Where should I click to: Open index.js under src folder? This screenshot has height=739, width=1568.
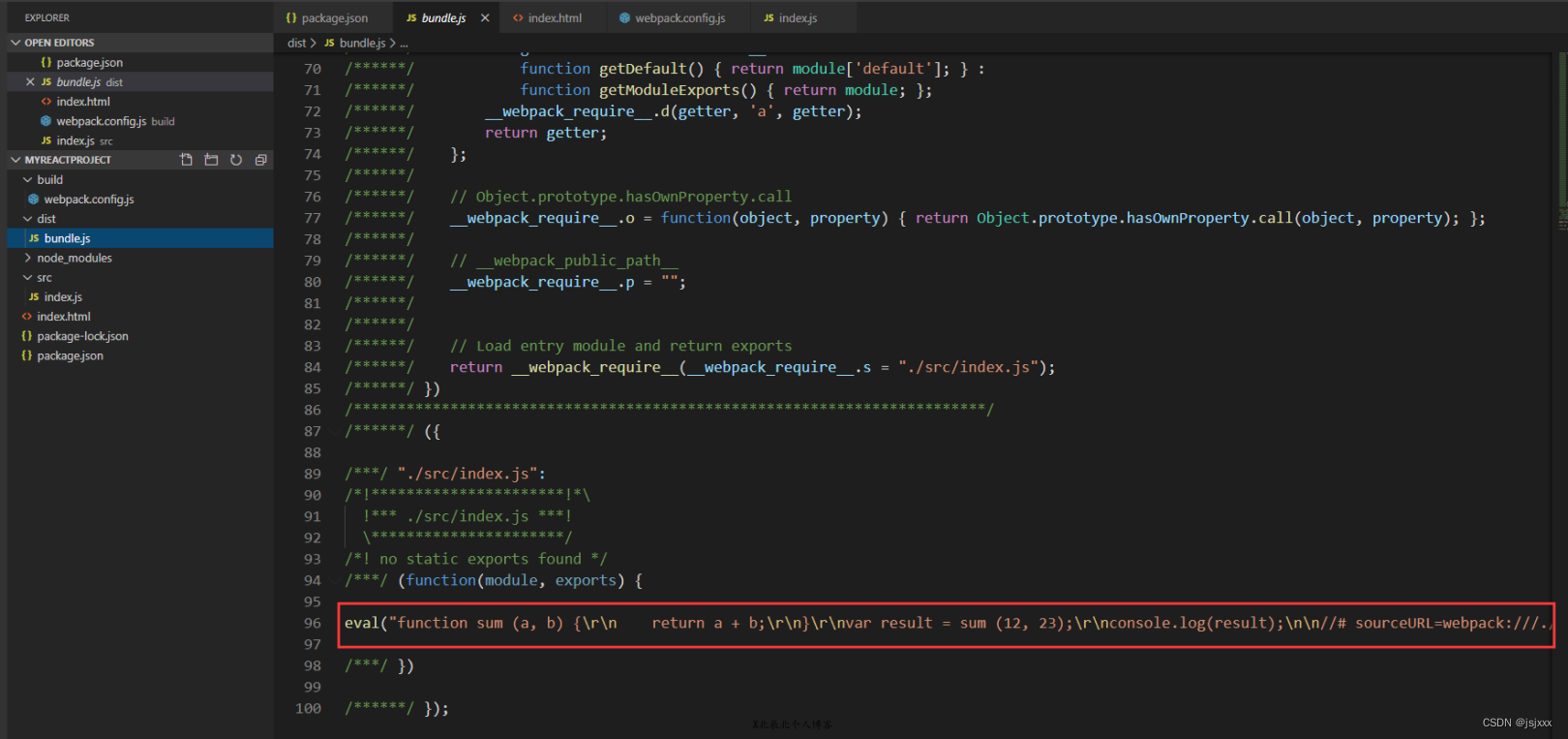tap(140, 297)
